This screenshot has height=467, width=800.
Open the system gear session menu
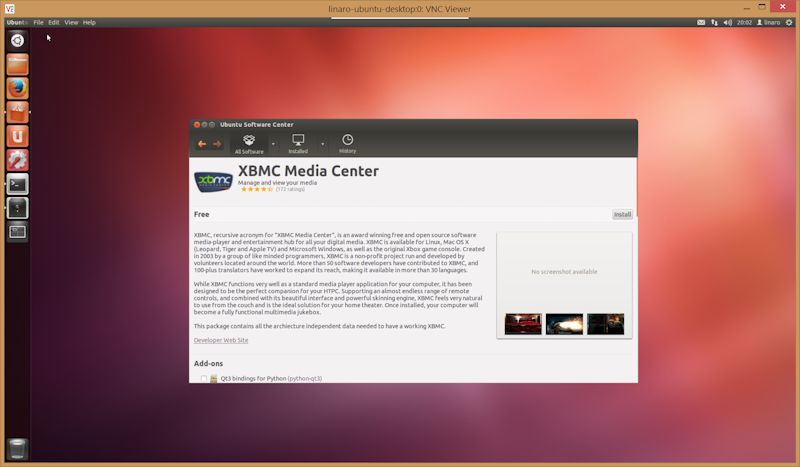[789, 22]
